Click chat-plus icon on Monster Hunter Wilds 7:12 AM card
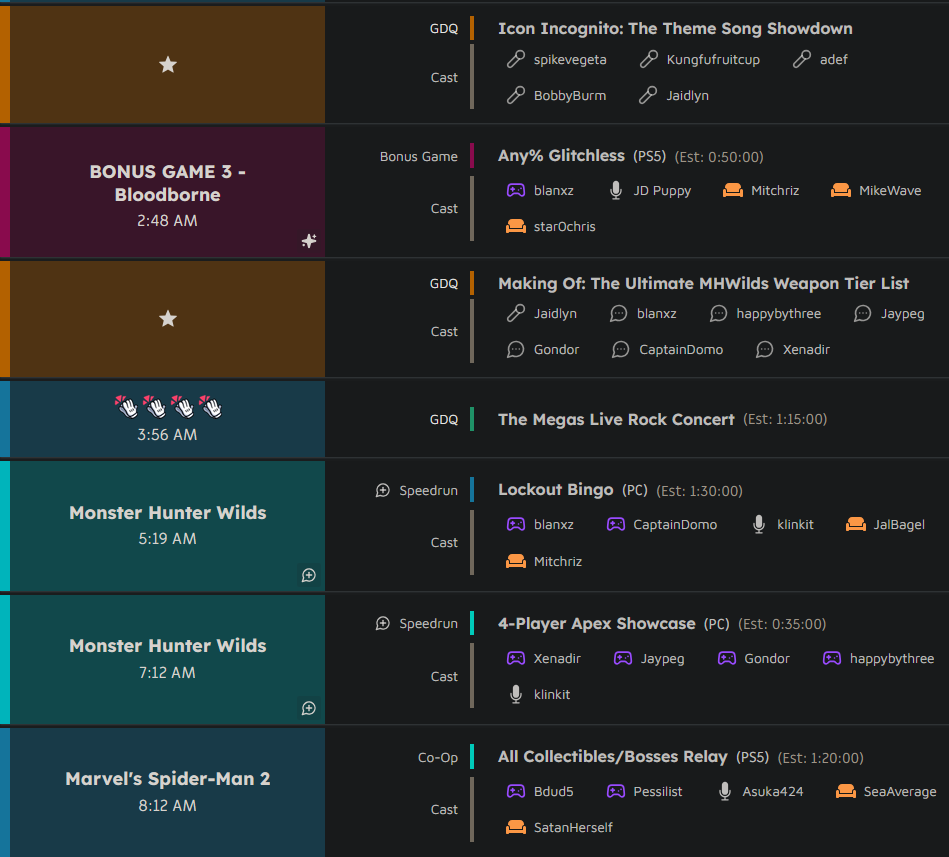This screenshot has width=949, height=857. (x=309, y=708)
